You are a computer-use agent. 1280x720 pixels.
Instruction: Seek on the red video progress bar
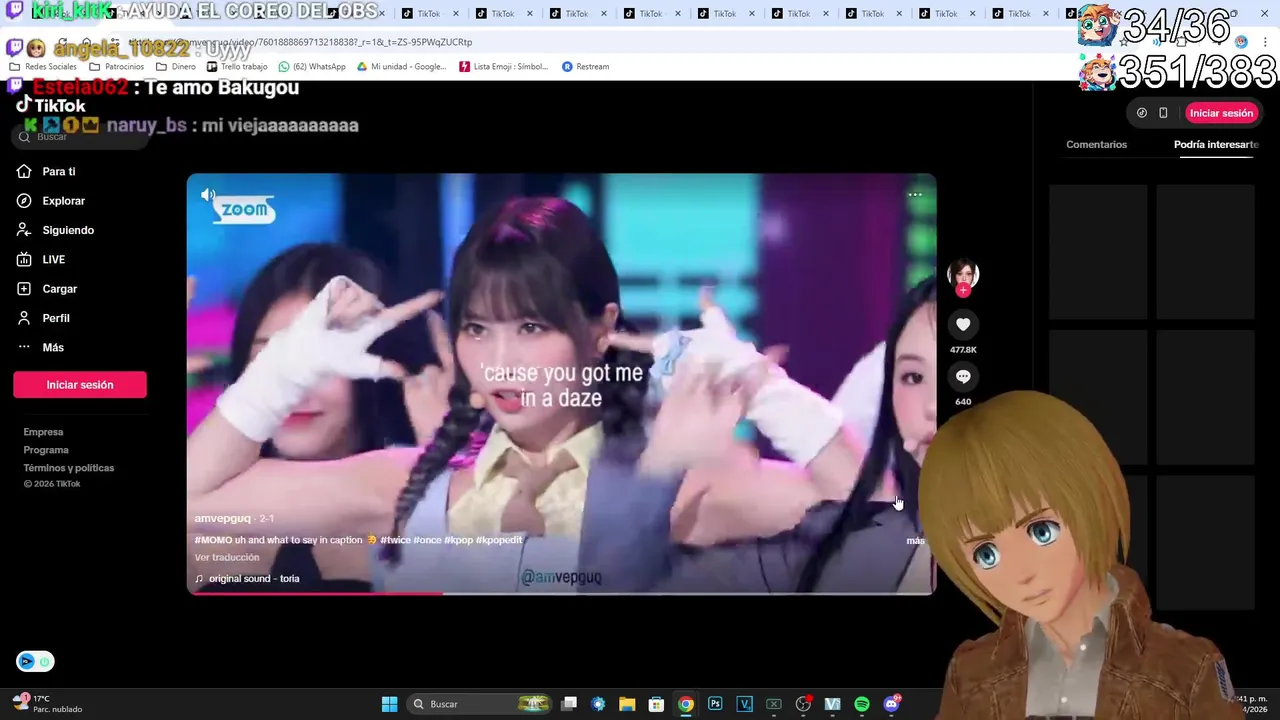click(x=561, y=593)
